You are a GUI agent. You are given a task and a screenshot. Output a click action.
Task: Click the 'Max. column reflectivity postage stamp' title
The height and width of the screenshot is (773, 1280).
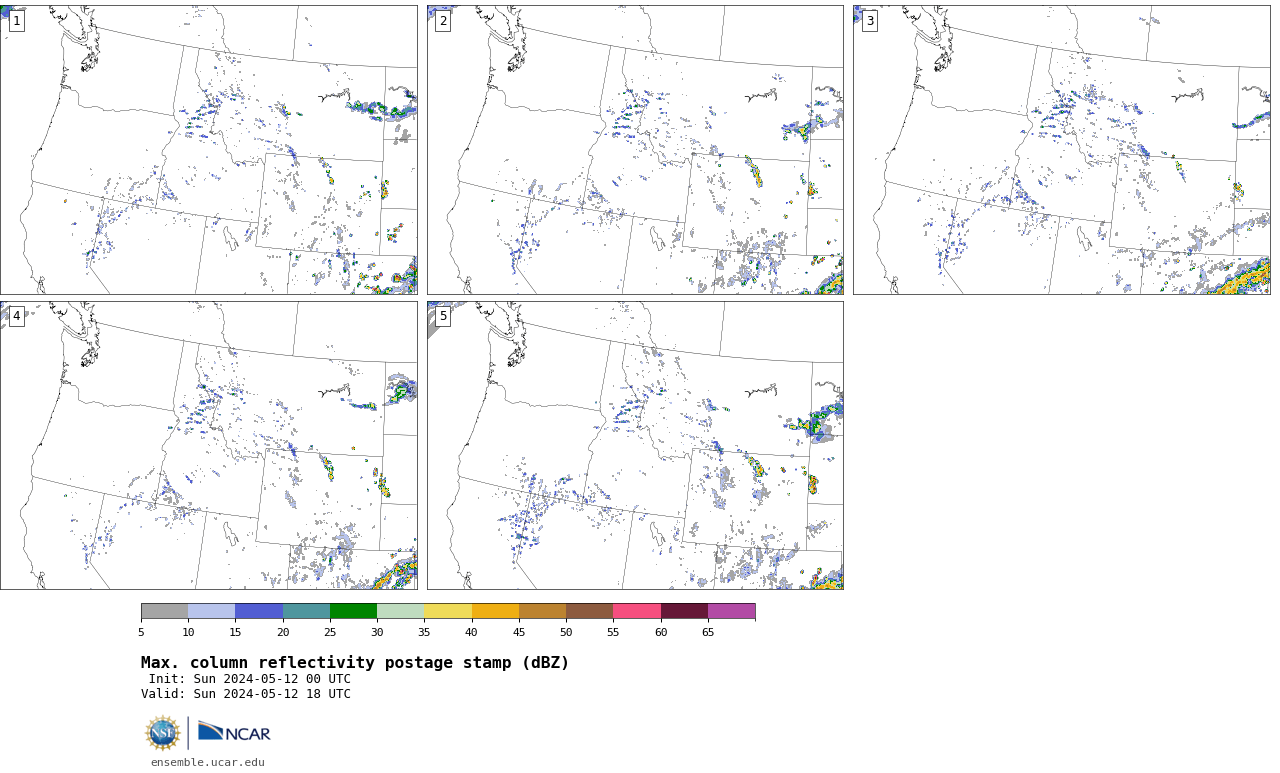355,663
